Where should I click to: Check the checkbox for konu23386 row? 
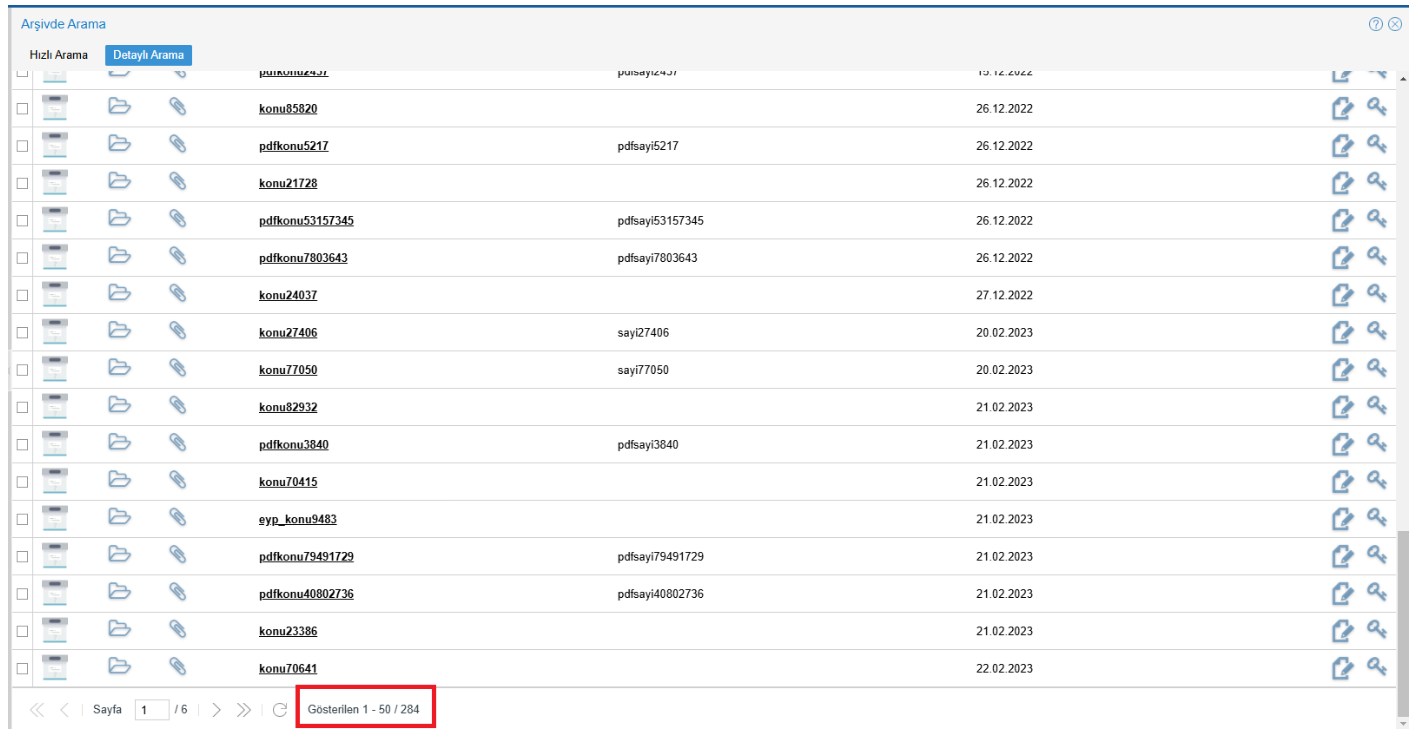22,631
